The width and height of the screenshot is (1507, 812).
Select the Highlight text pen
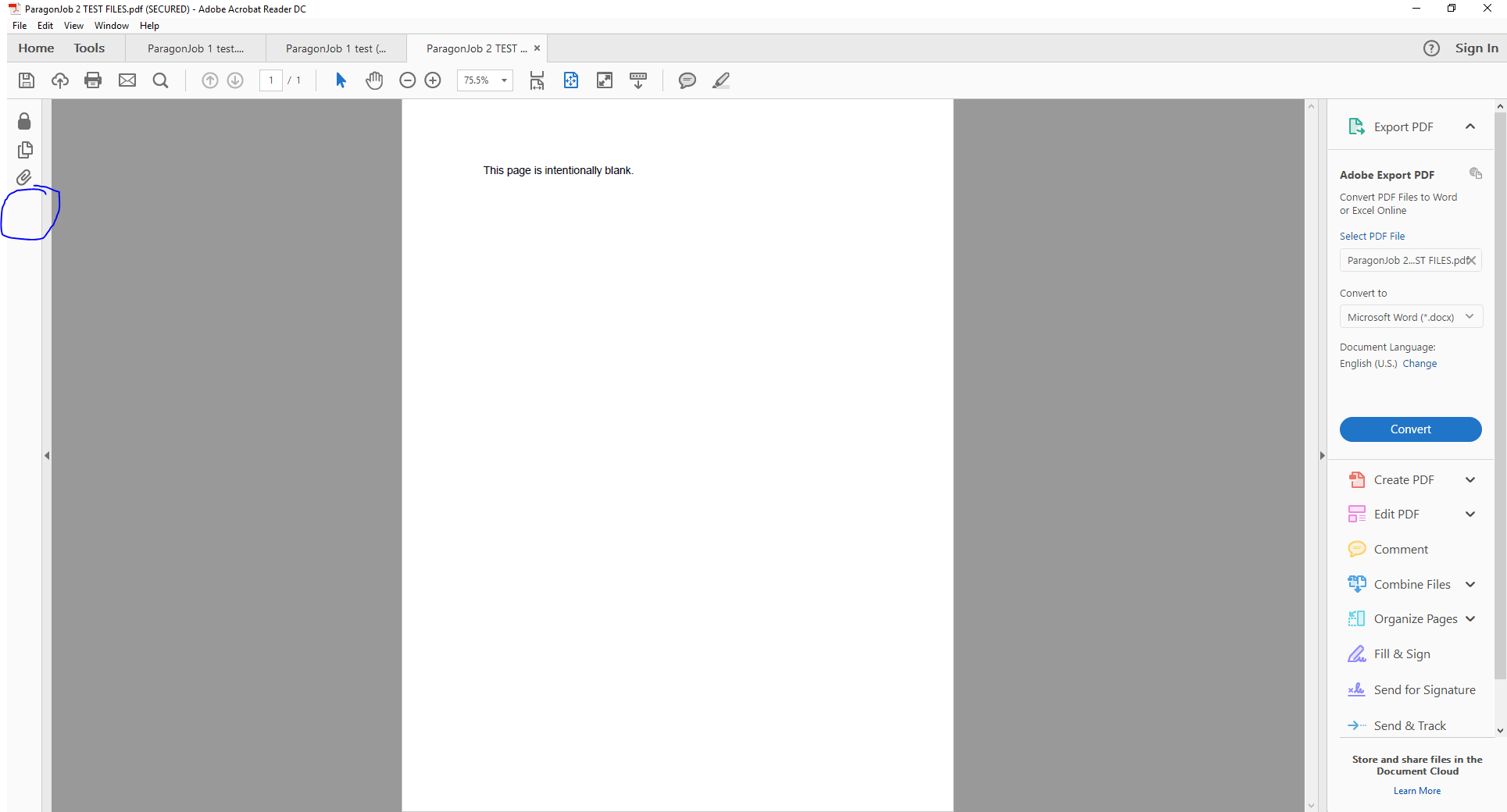(x=721, y=80)
